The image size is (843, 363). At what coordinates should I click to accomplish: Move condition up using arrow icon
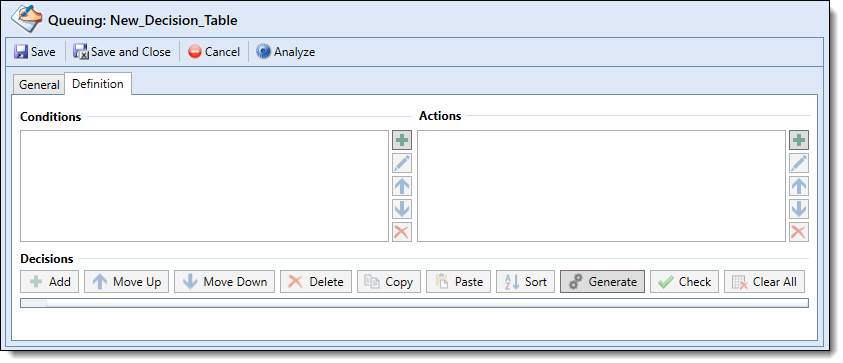(402, 186)
